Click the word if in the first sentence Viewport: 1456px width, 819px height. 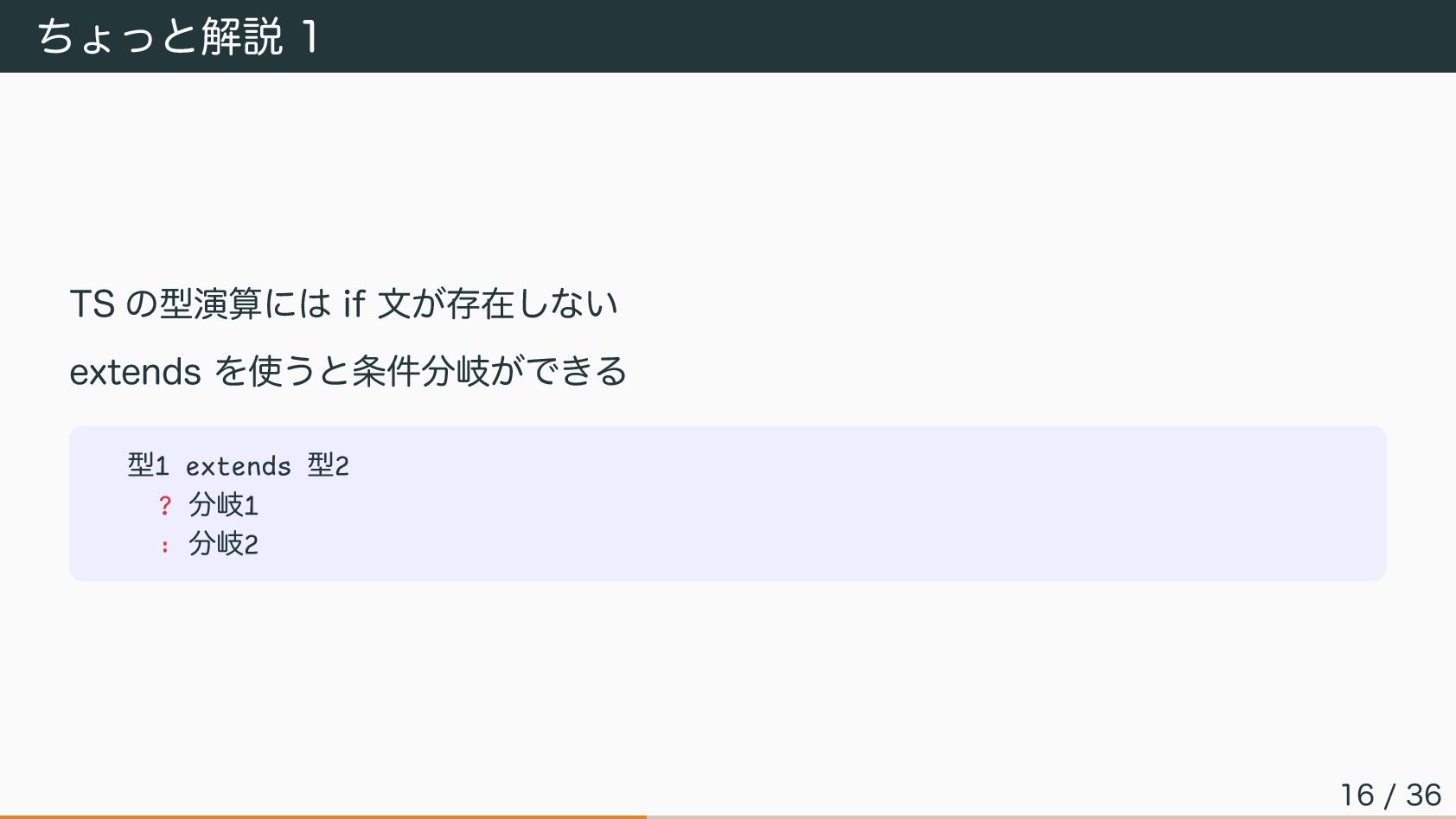354,304
